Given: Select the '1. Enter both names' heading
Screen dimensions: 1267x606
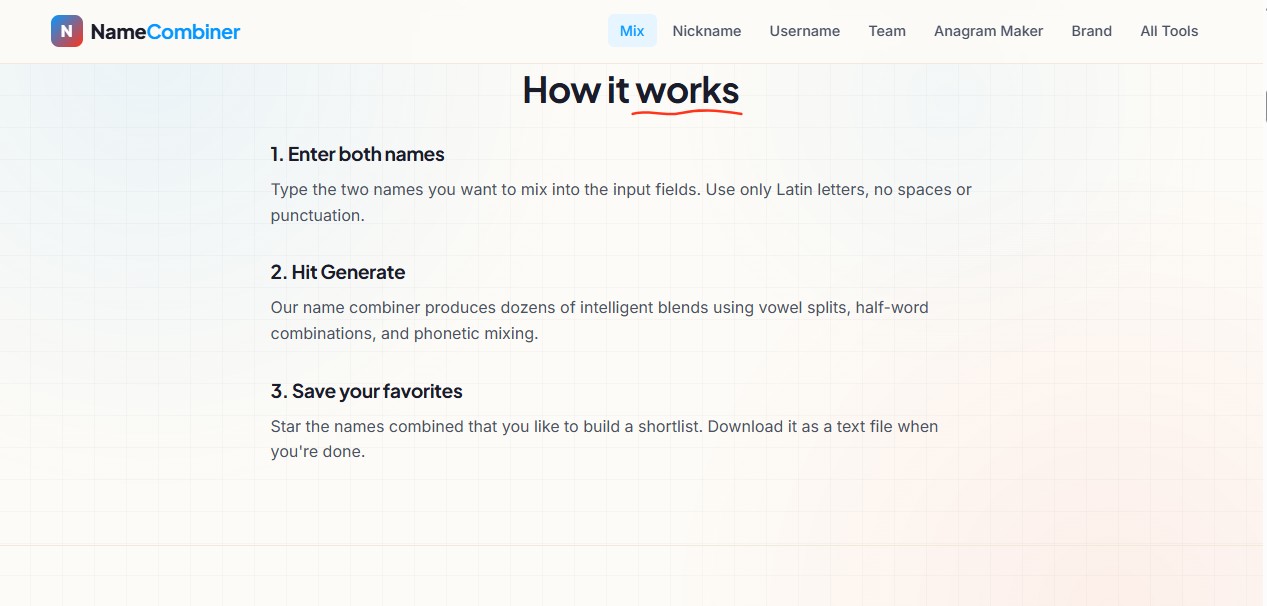Looking at the screenshot, I should [357, 154].
